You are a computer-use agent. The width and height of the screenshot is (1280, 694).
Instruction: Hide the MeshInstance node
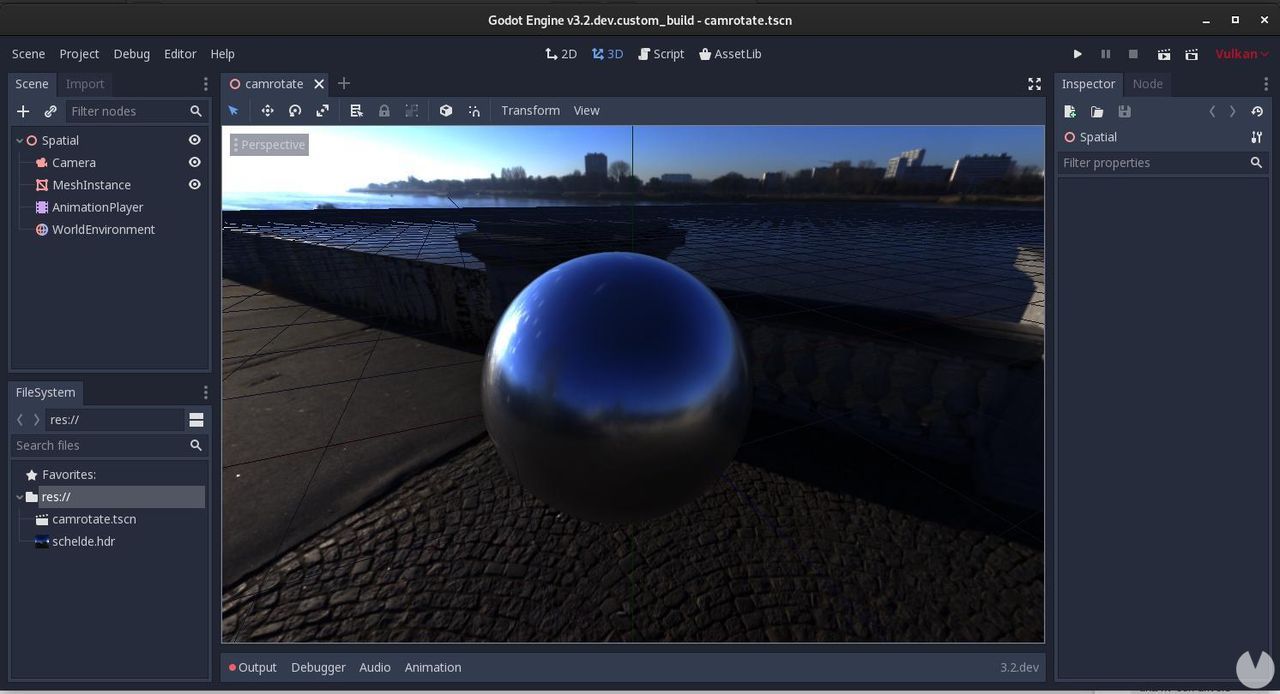click(x=195, y=185)
